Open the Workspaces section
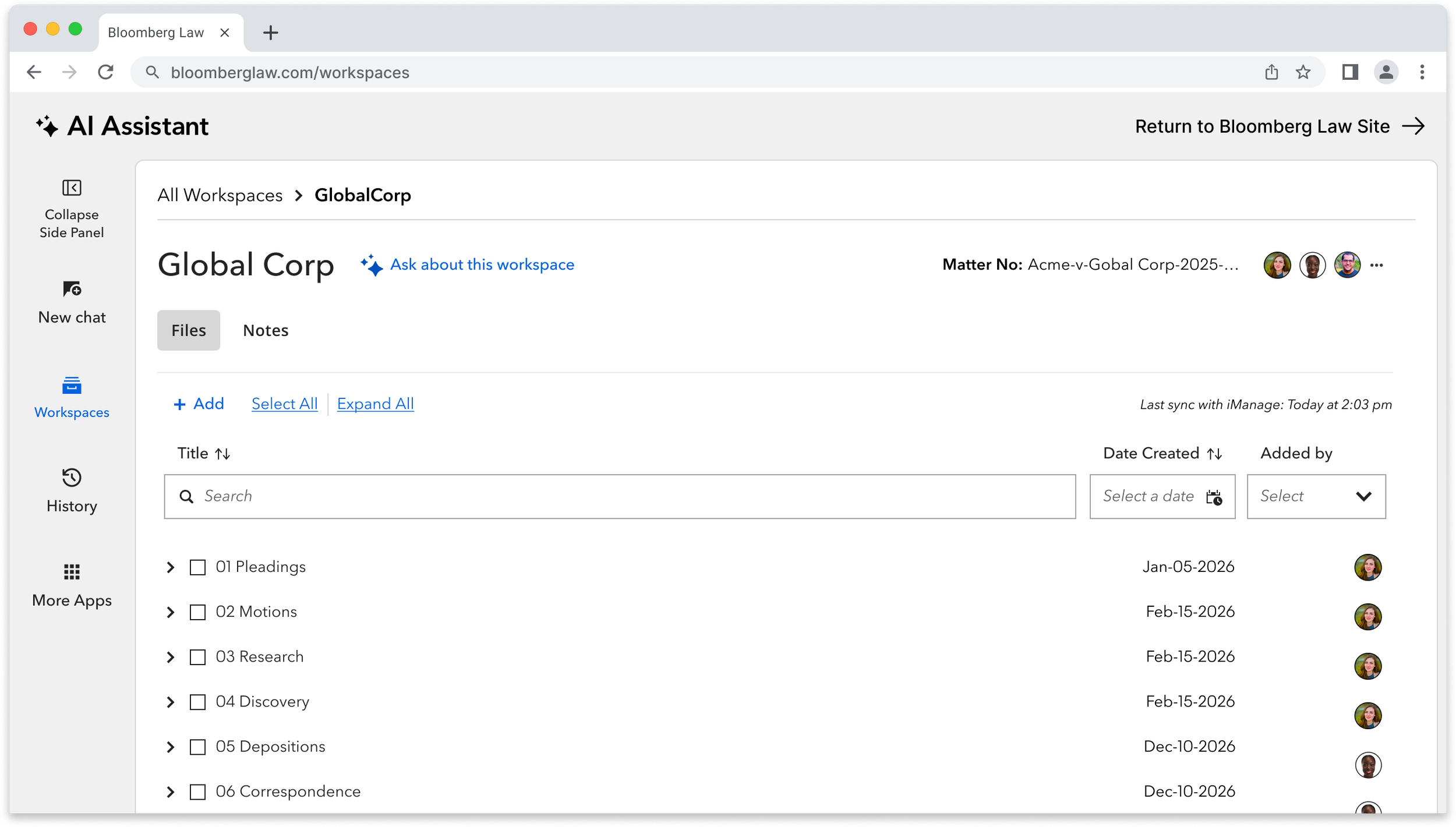This screenshot has height=827, width=1456. click(71, 398)
